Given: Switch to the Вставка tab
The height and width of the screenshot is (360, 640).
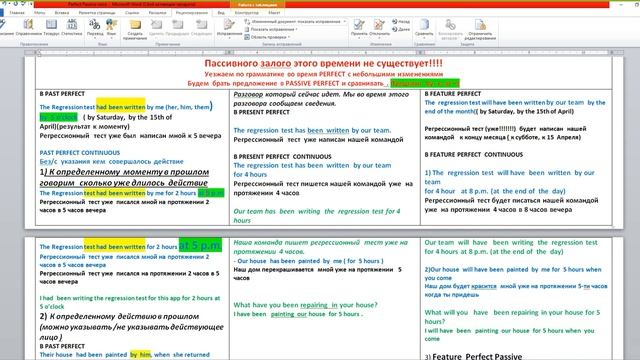Looking at the screenshot, I should (x=62, y=13).
